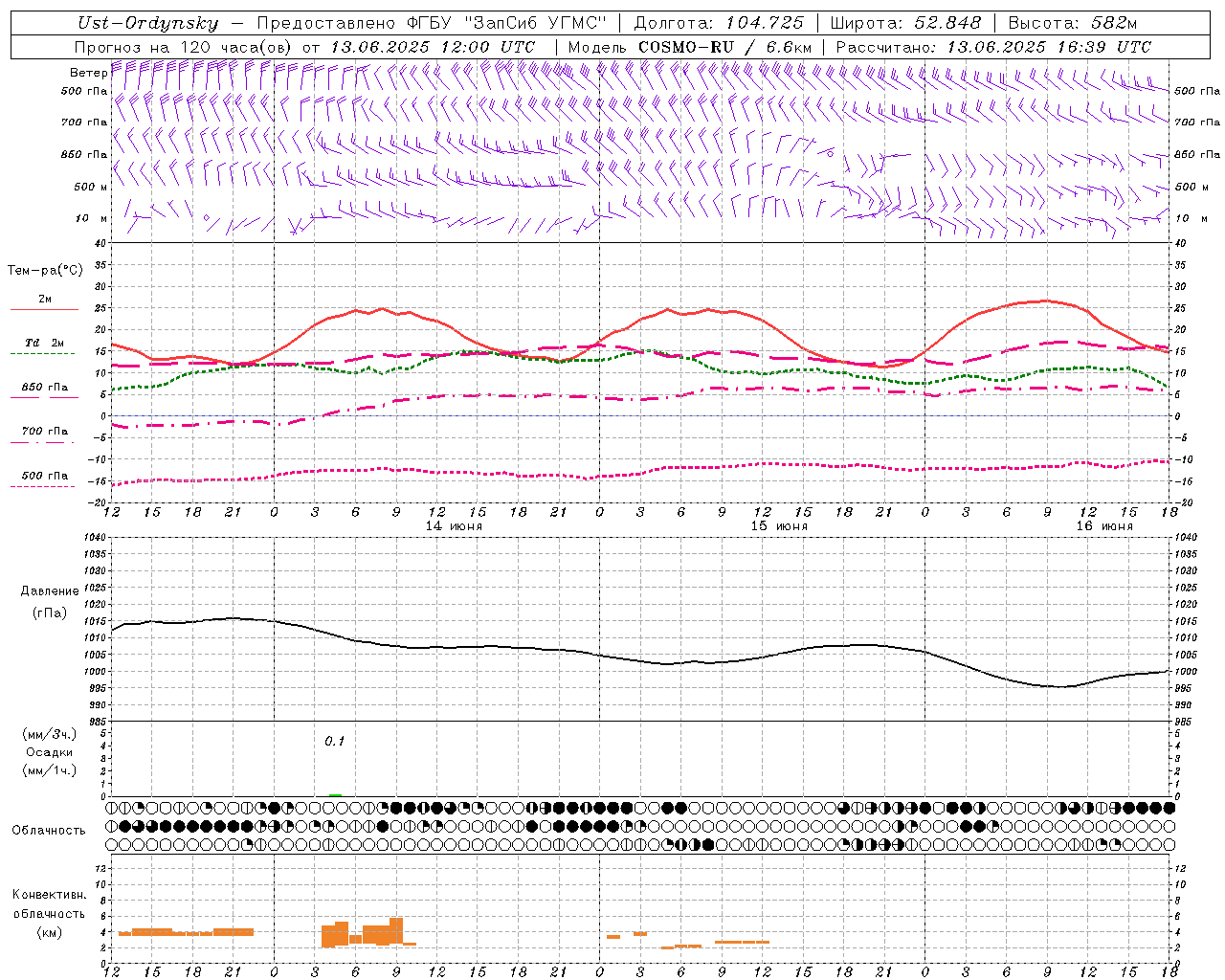Click the 'Высота: 582м' field
Screen dimensions: 1225x980
pos(1073,23)
